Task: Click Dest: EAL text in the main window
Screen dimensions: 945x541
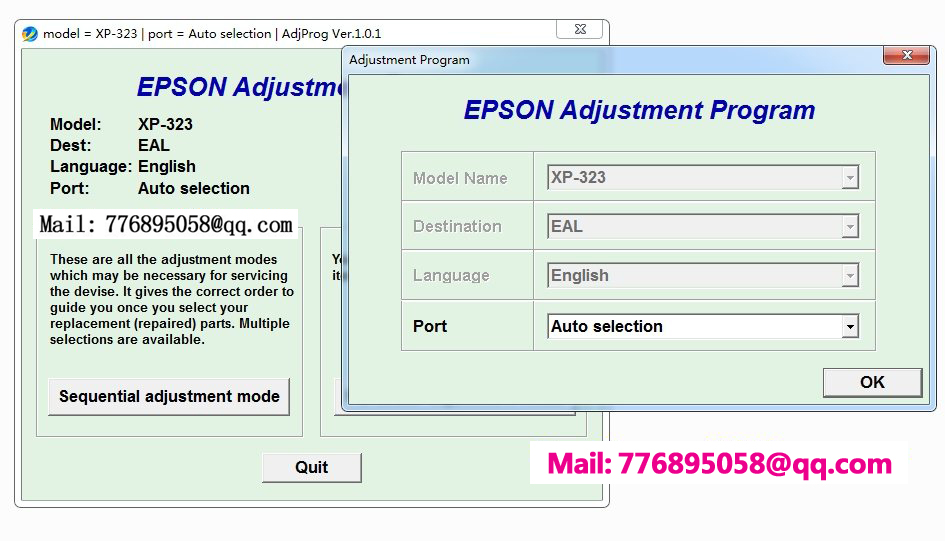Action: [110, 145]
